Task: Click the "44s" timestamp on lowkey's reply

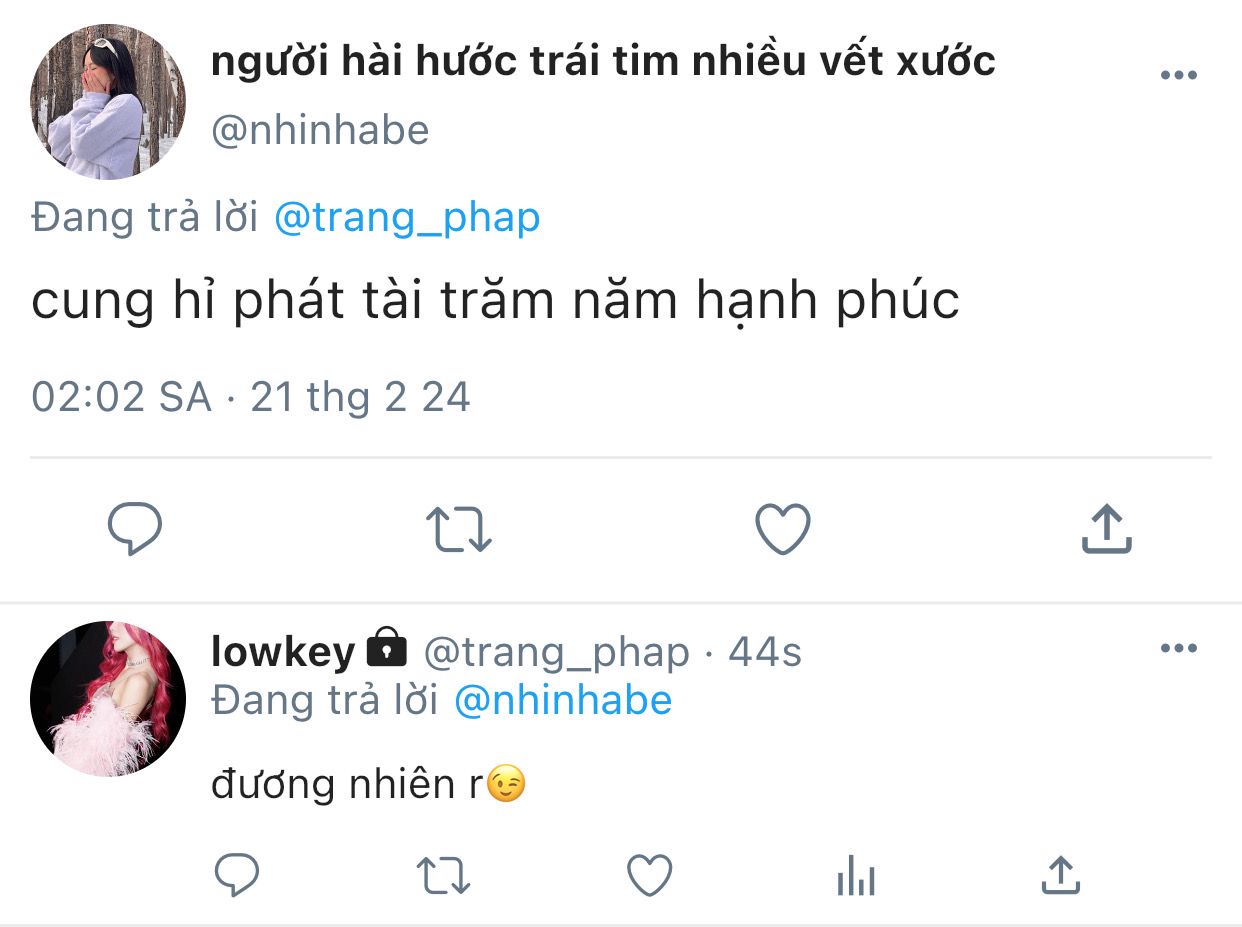Action: click(x=765, y=652)
